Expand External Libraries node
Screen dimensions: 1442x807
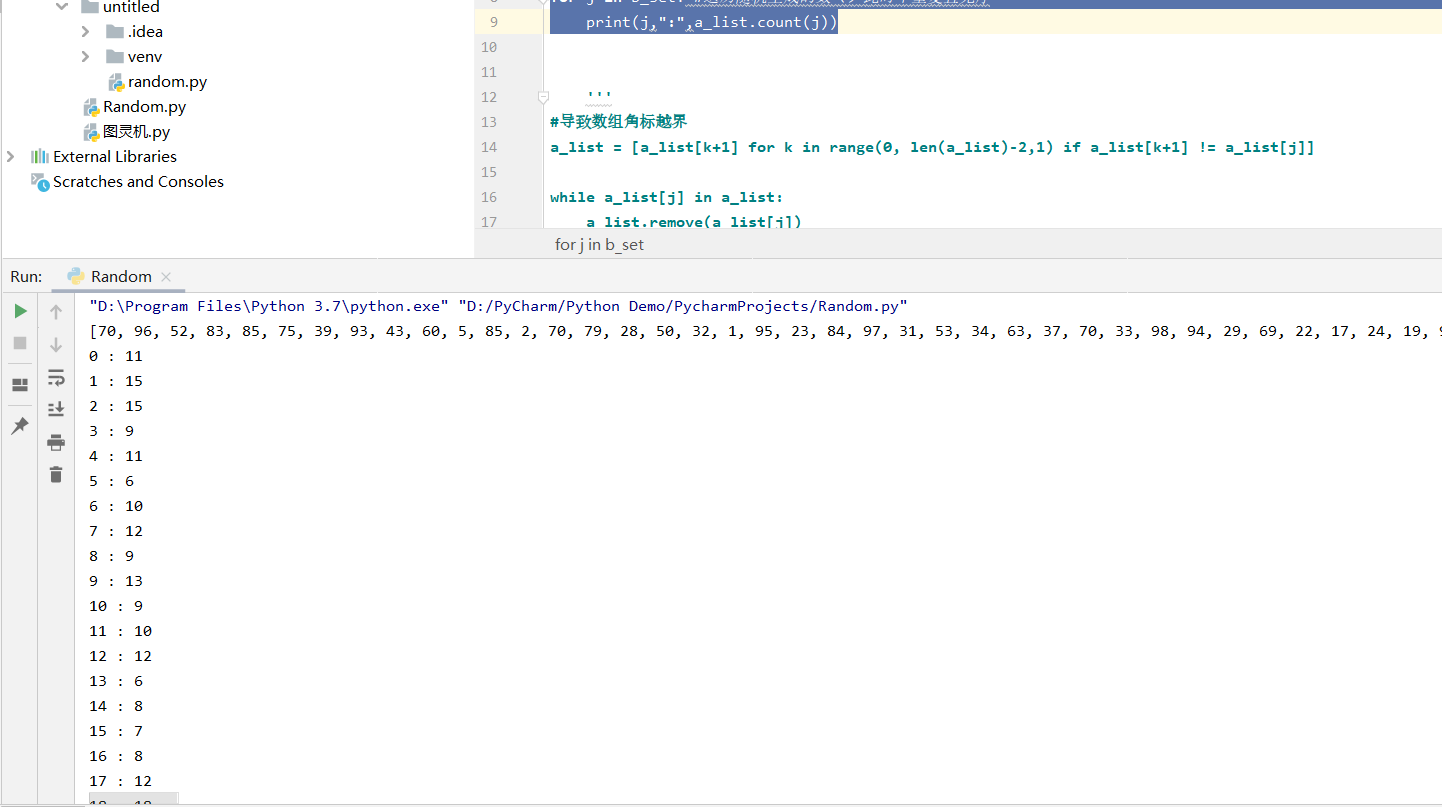(11, 157)
